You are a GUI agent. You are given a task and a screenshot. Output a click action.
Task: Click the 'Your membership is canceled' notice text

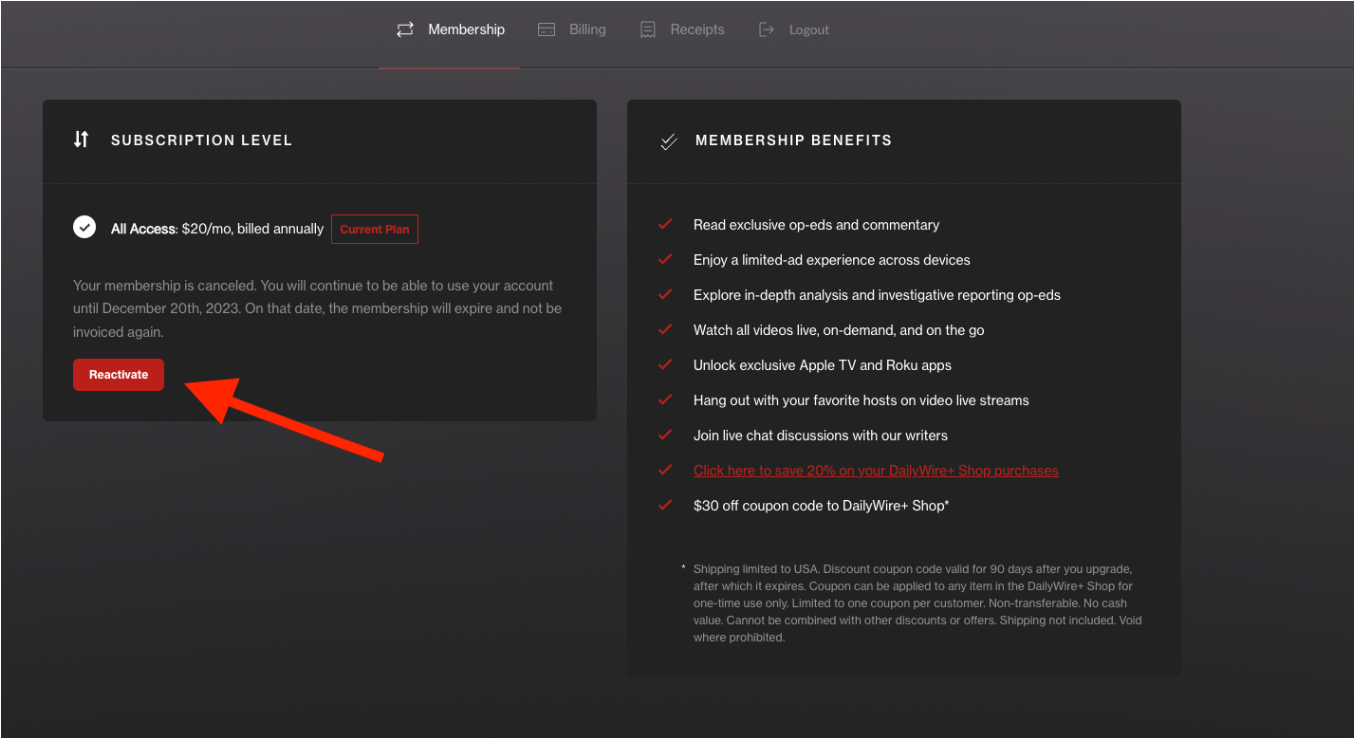tap(317, 308)
